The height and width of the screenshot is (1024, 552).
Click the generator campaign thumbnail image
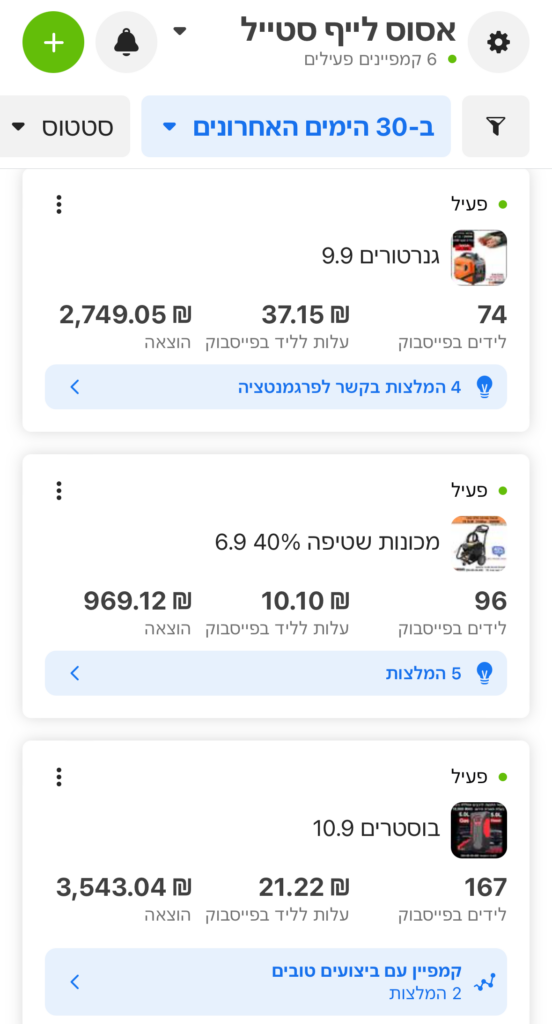(479, 257)
